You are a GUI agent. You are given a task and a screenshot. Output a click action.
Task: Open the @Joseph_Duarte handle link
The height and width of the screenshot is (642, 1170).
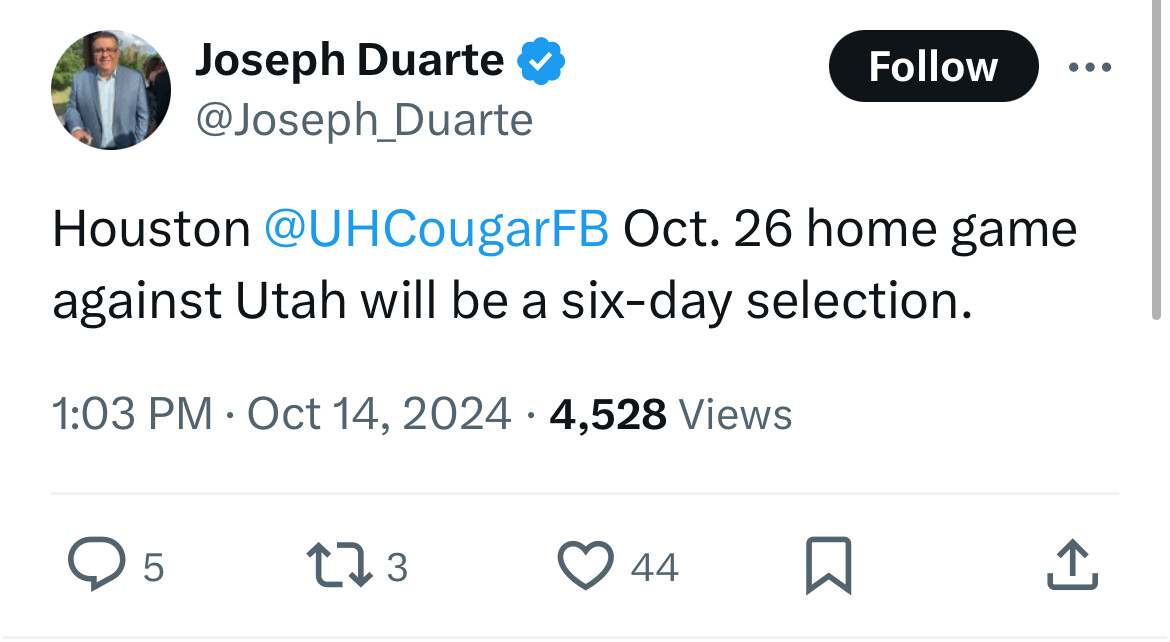[x=364, y=121]
